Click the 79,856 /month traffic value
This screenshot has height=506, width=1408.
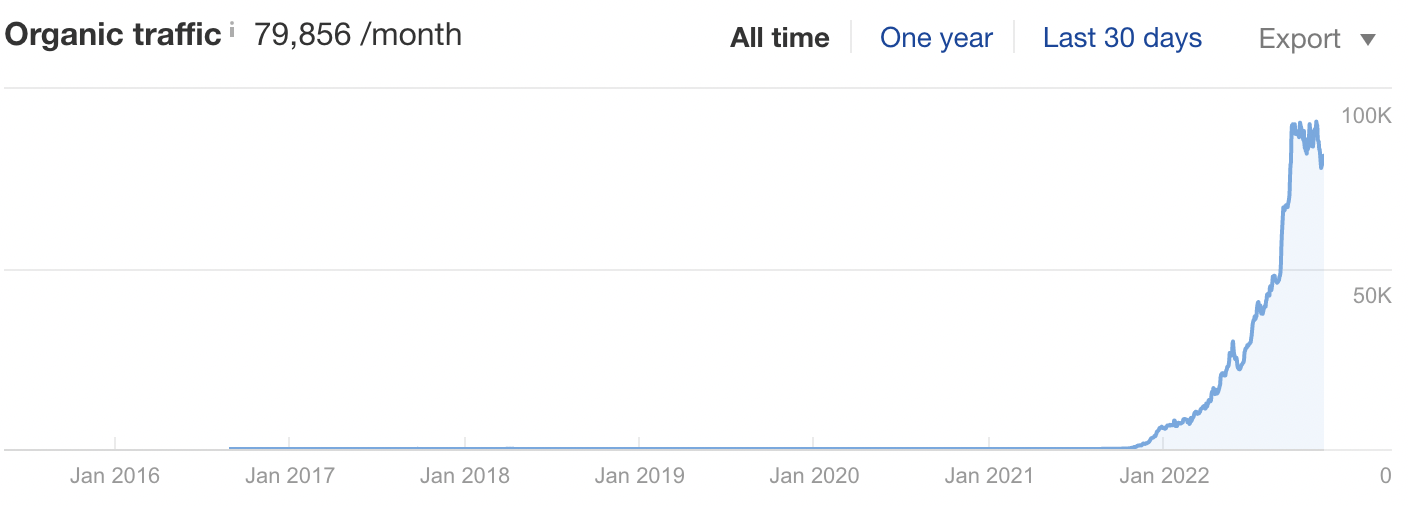click(358, 35)
